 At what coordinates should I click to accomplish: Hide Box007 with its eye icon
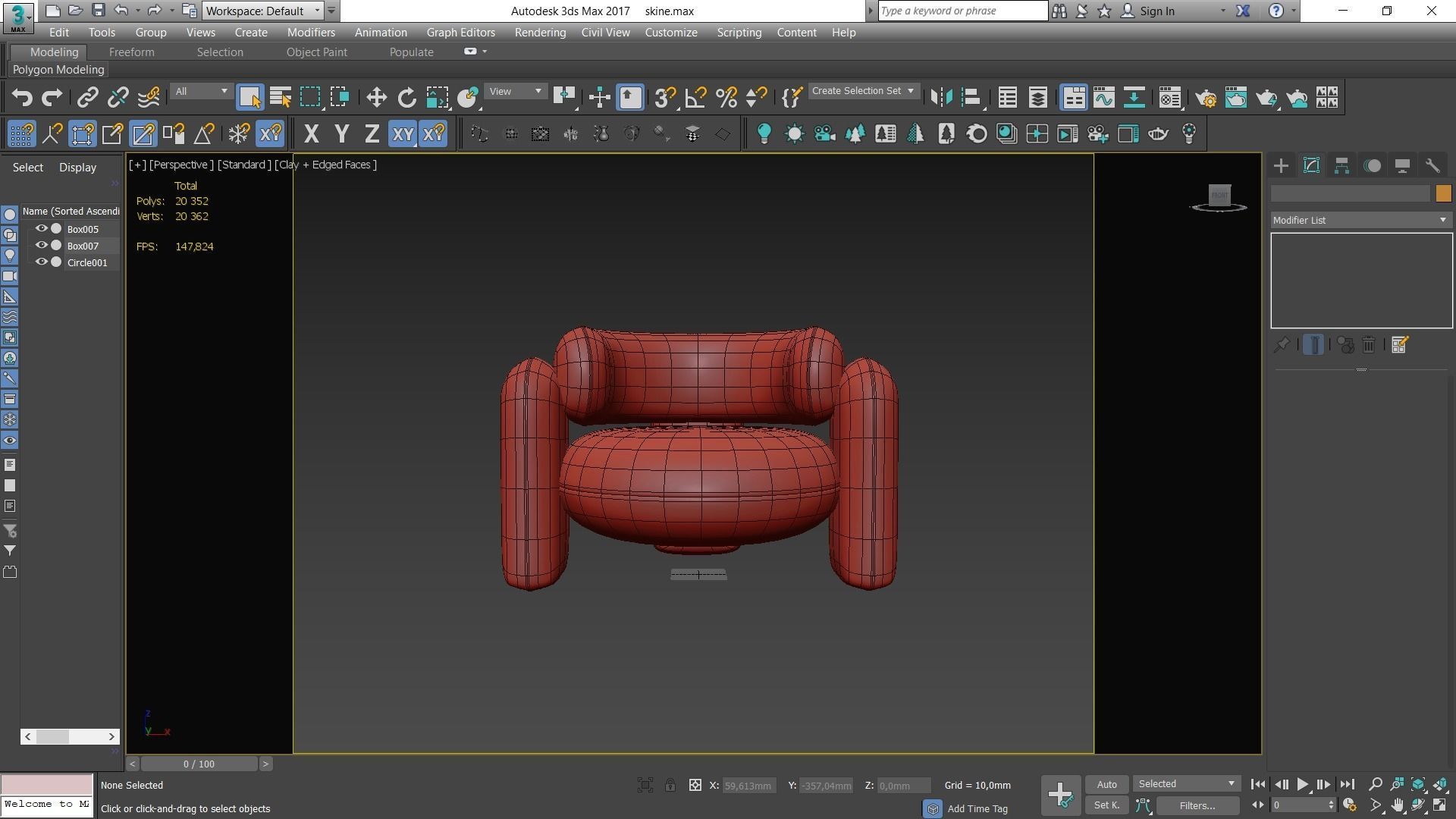pyautogui.click(x=42, y=245)
